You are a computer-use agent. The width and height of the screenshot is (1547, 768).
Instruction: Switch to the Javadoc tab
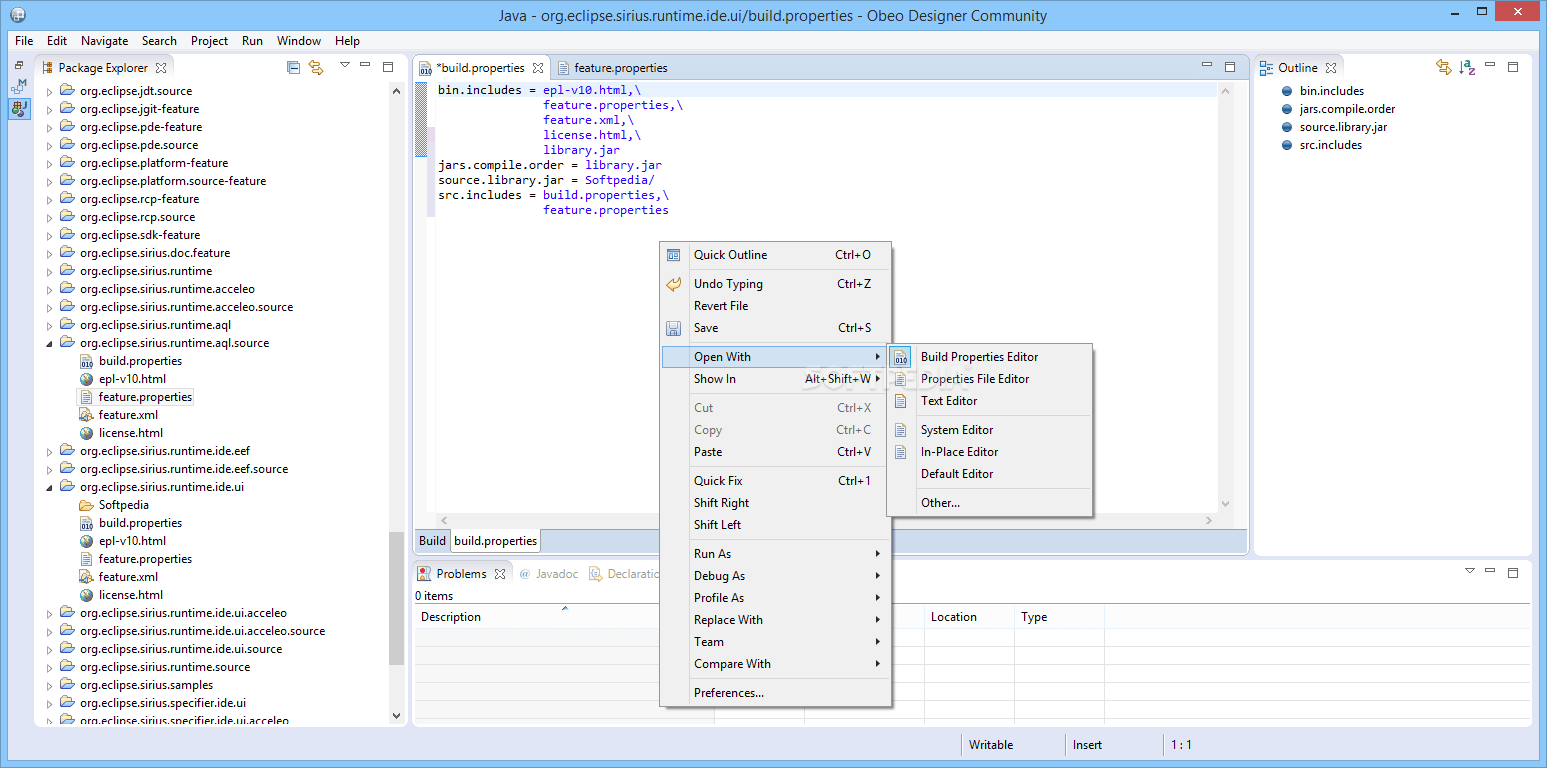pyautogui.click(x=548, y=573)
